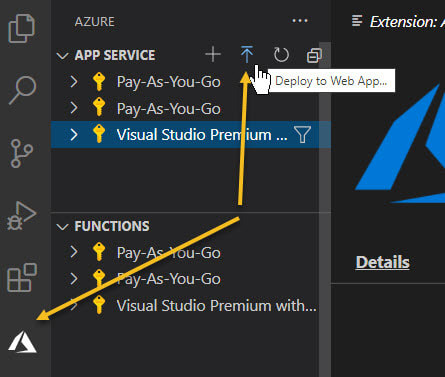Viewport: 445px width, 377px height.
Task: Expand second Pay-As-You-Go under Functions
Action: pyautogui.click(x=74, y=279)
